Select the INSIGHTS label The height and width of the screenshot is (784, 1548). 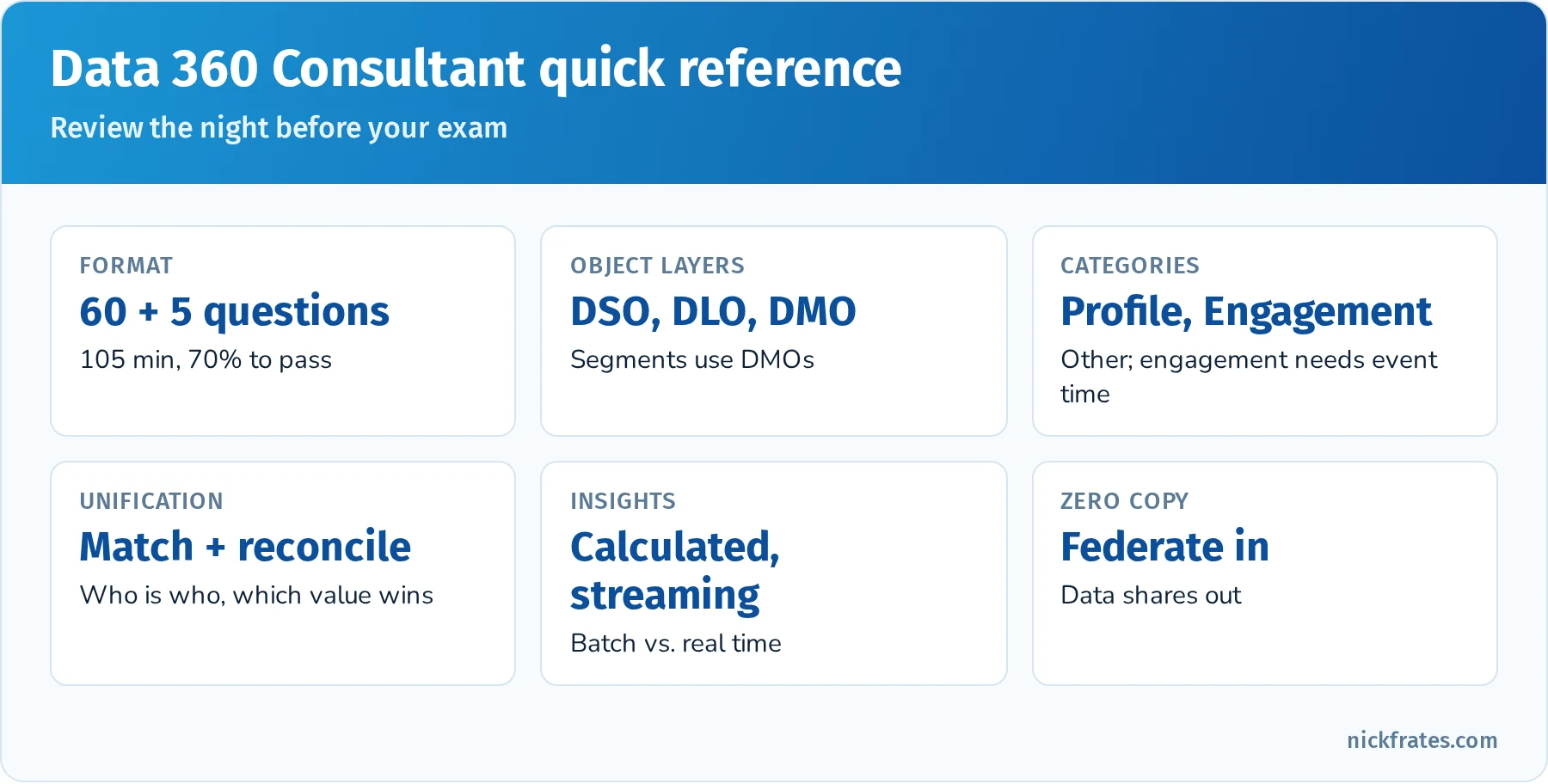[623, 501]
